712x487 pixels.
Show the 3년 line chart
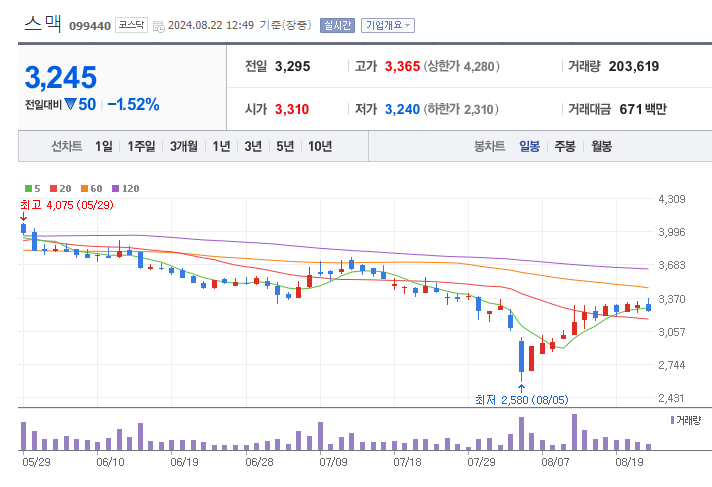[x=253, y=146]
